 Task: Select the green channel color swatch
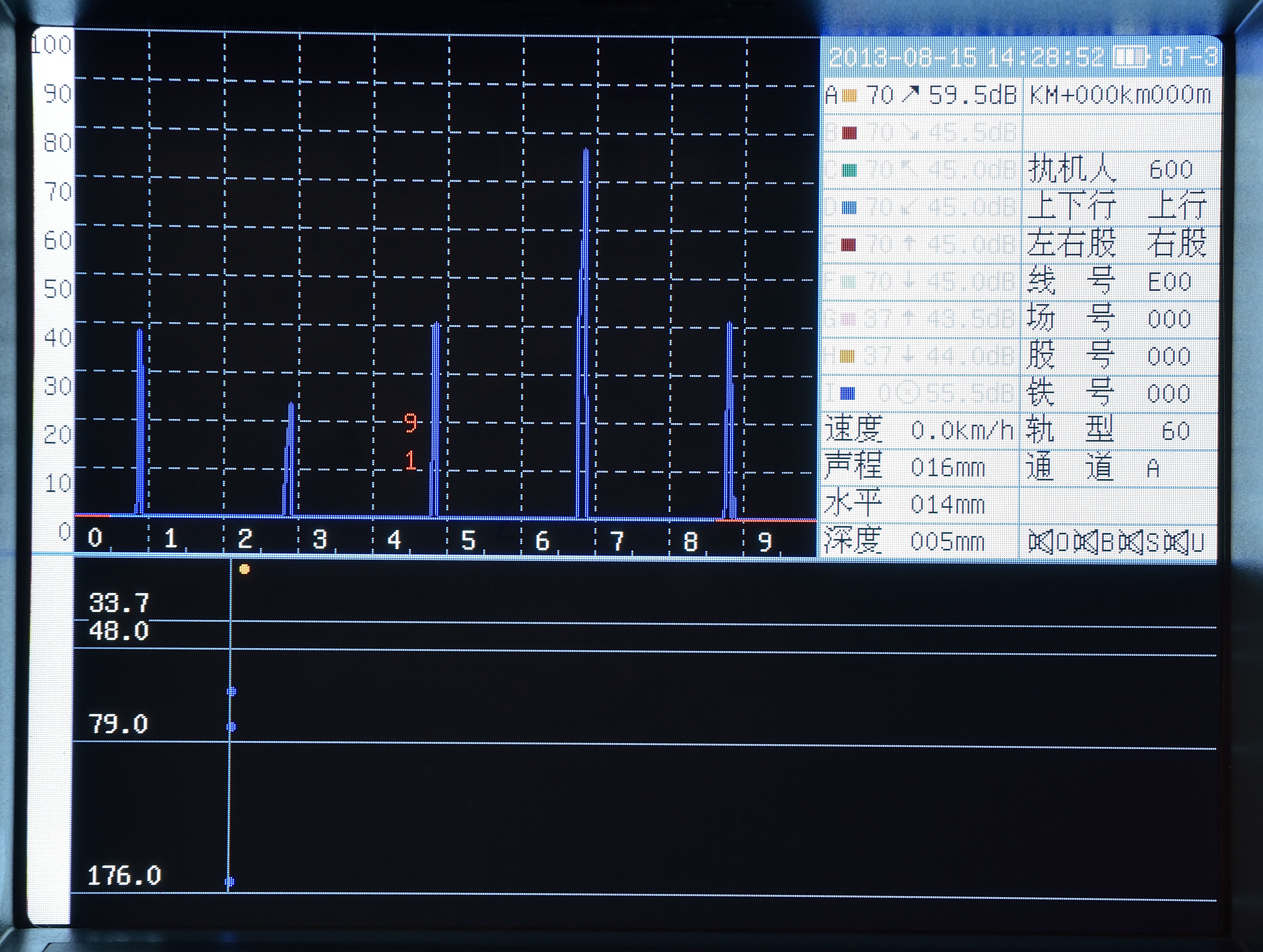[x=850, y=170]
